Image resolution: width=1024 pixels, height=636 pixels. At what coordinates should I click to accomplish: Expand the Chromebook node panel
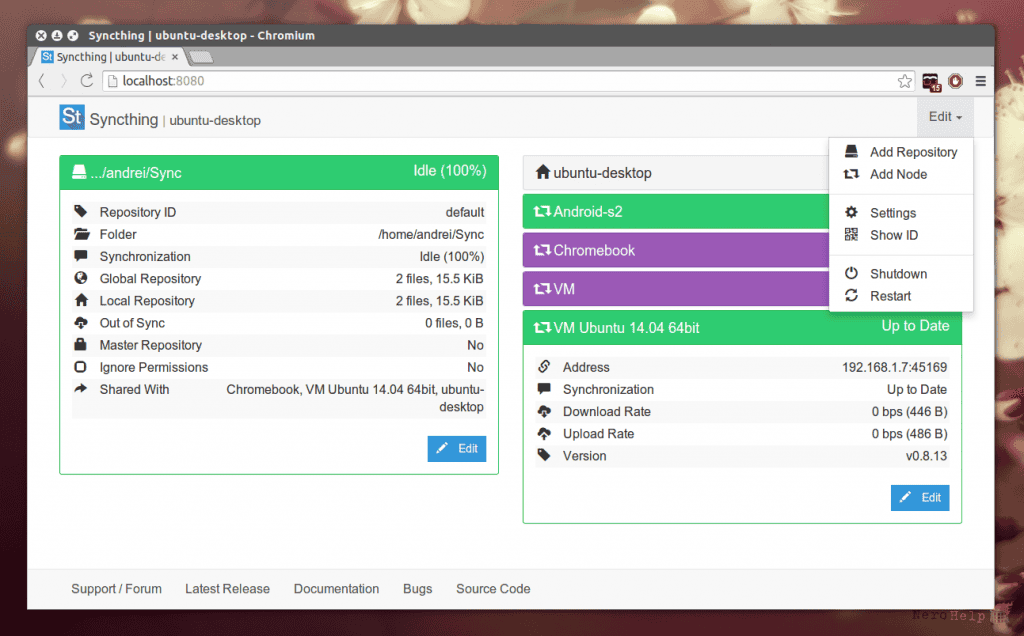pos(676,250)
